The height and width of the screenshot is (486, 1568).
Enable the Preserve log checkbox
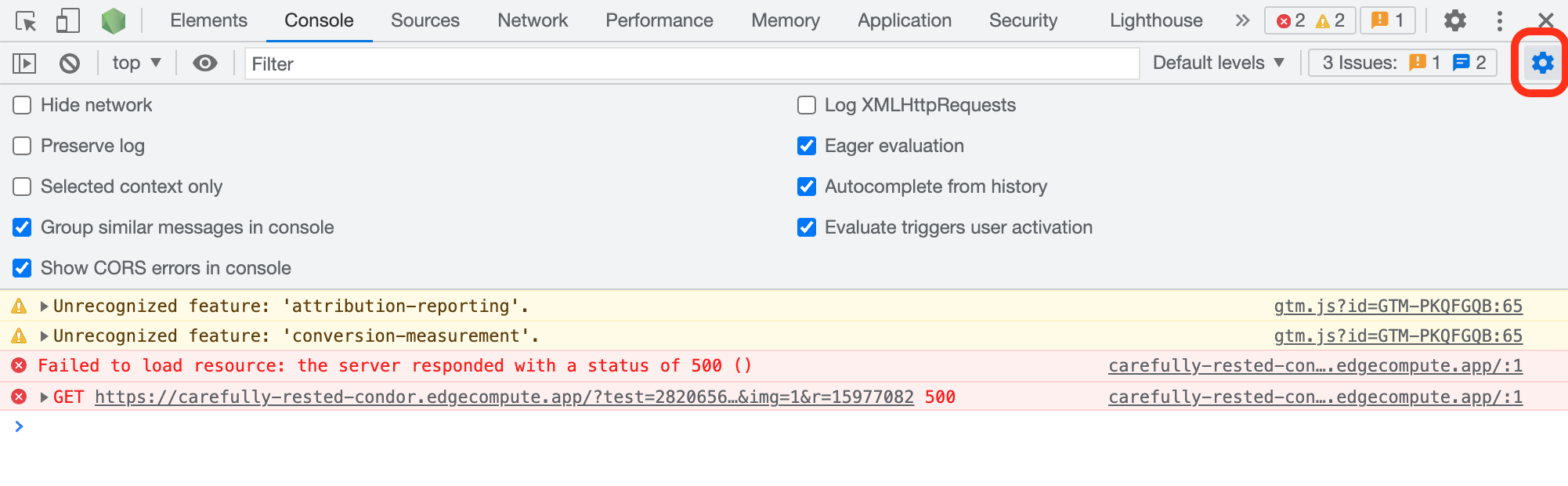point(22,146)
